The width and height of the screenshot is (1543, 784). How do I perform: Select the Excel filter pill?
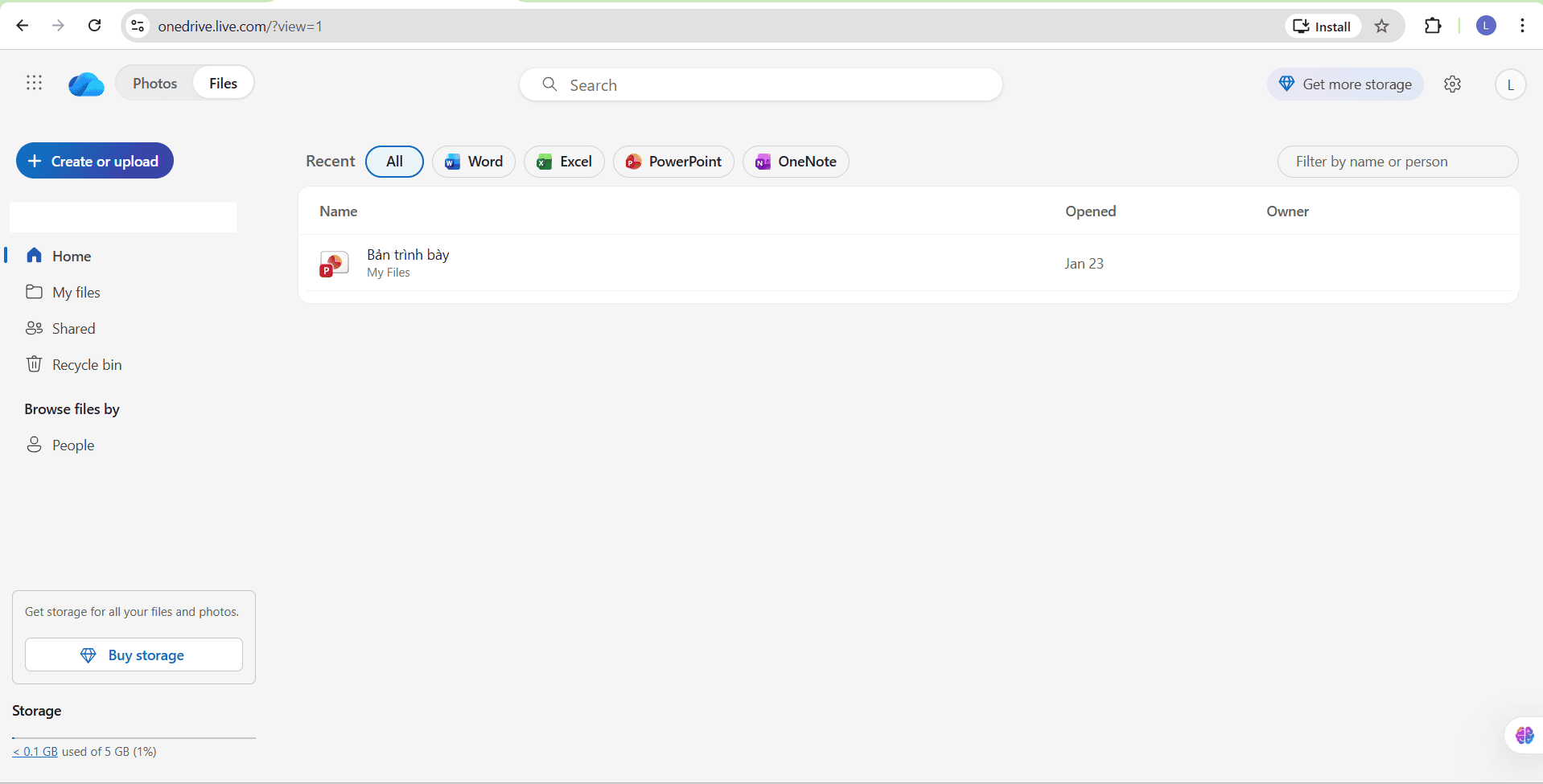point(564,161)
